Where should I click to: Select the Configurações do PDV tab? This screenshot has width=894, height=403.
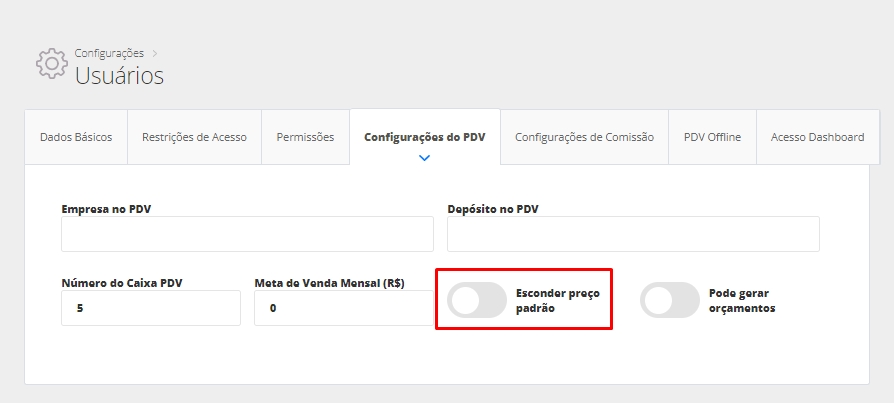pyautogui.click(x=424, y=137)
